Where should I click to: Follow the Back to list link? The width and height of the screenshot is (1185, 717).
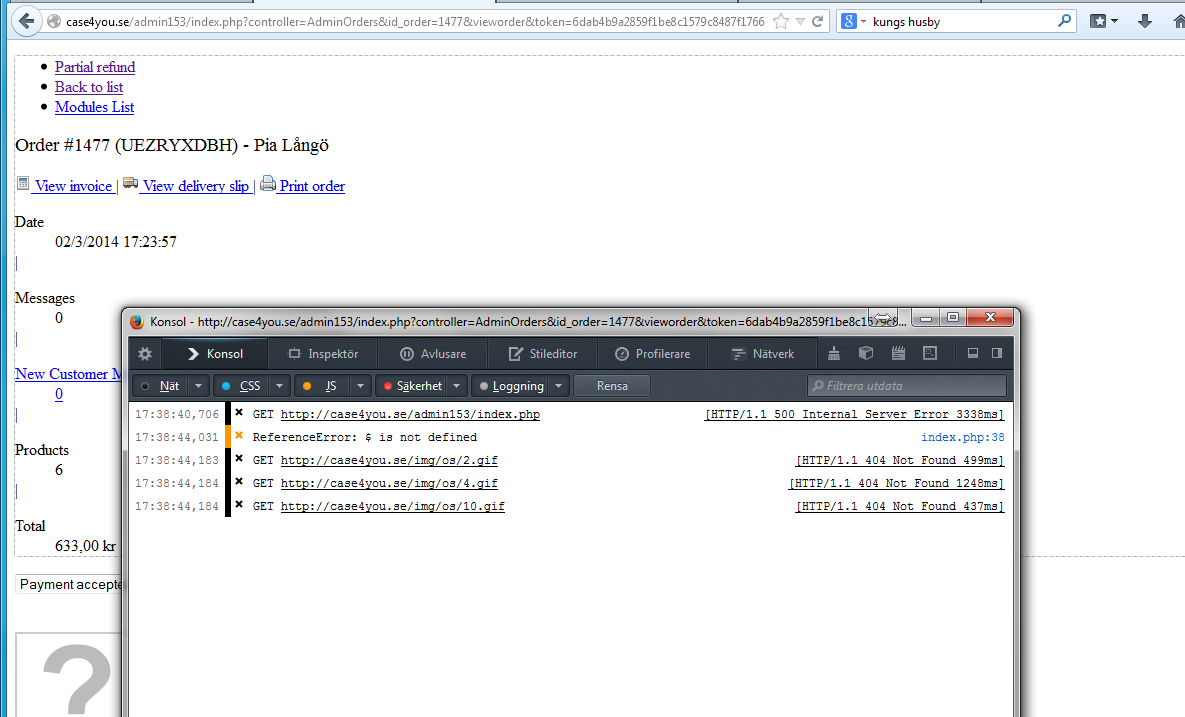(88, 87)
